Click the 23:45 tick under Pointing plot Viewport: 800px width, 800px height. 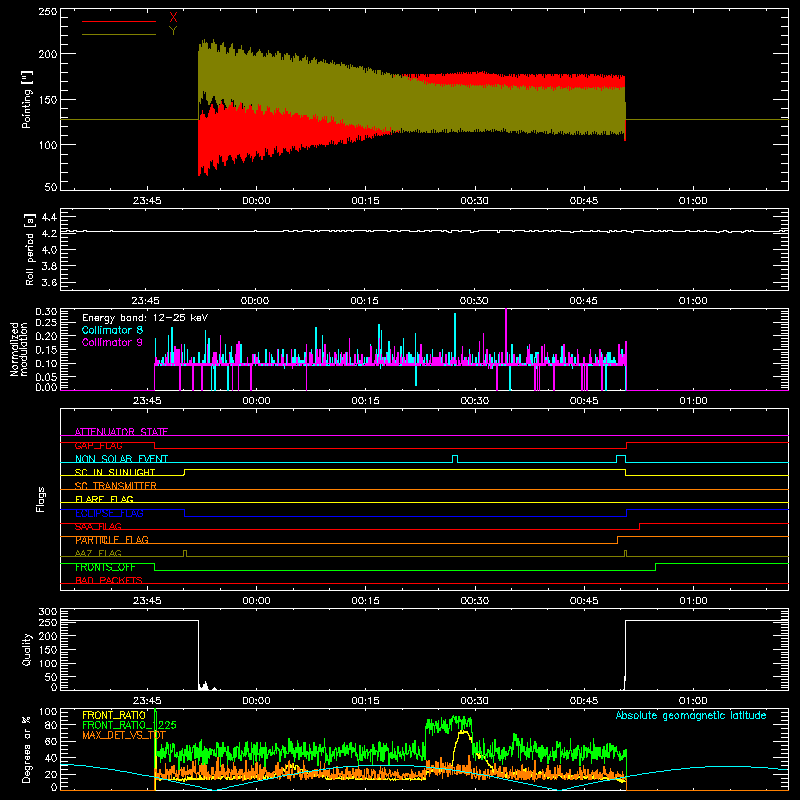point(147,201)
